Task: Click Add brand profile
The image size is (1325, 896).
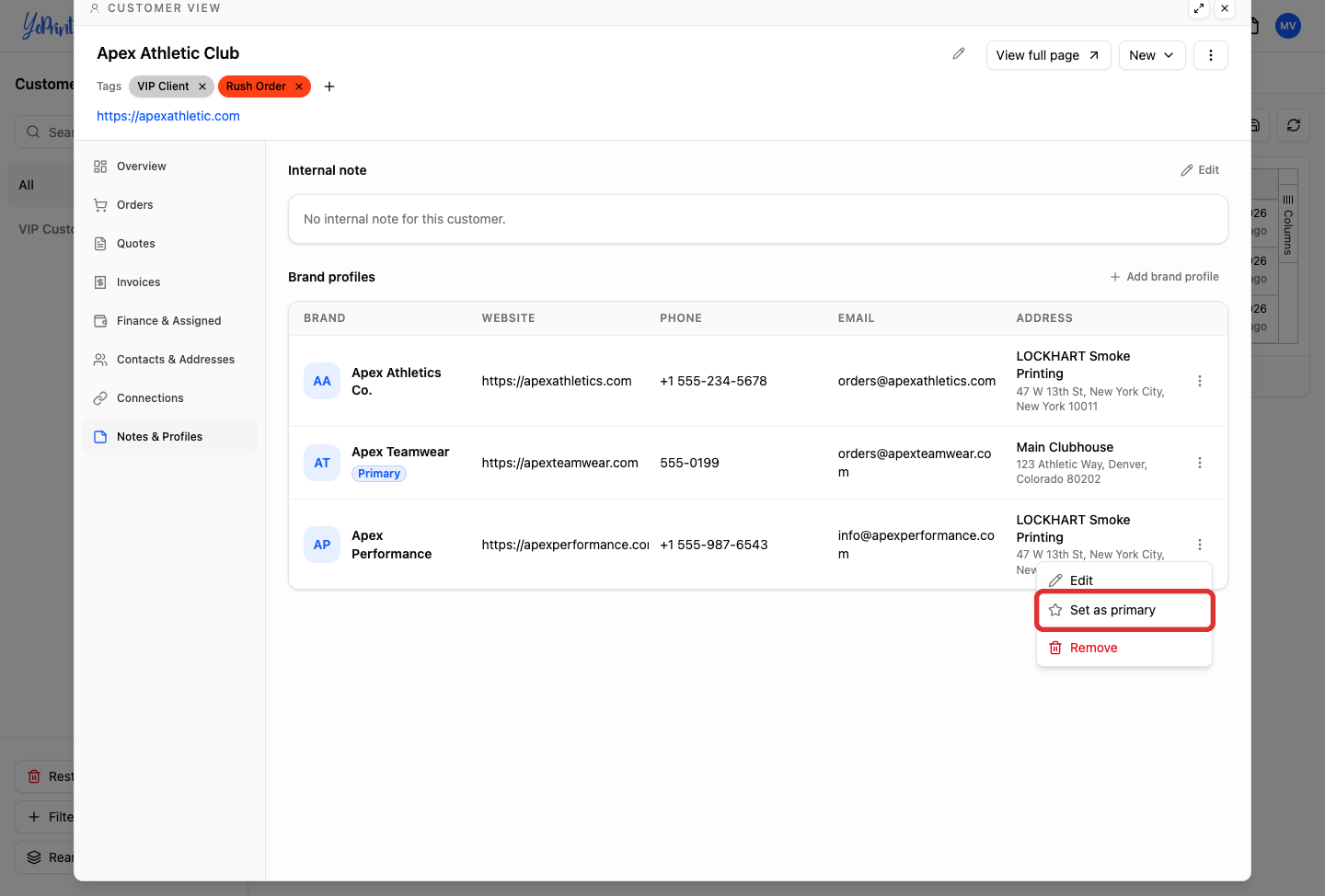Action: pyautogui.click(x=1164, y=277)
